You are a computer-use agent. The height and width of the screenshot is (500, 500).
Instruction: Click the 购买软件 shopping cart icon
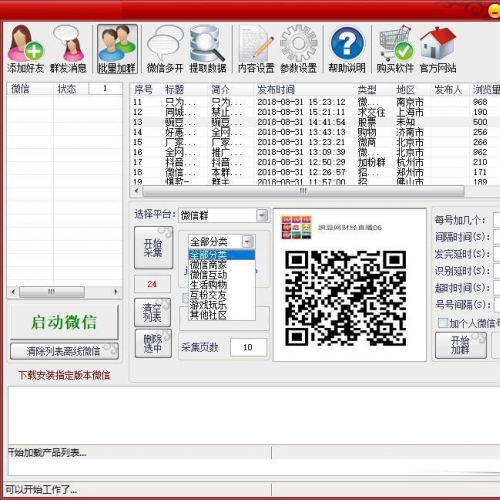pos(395,43)
